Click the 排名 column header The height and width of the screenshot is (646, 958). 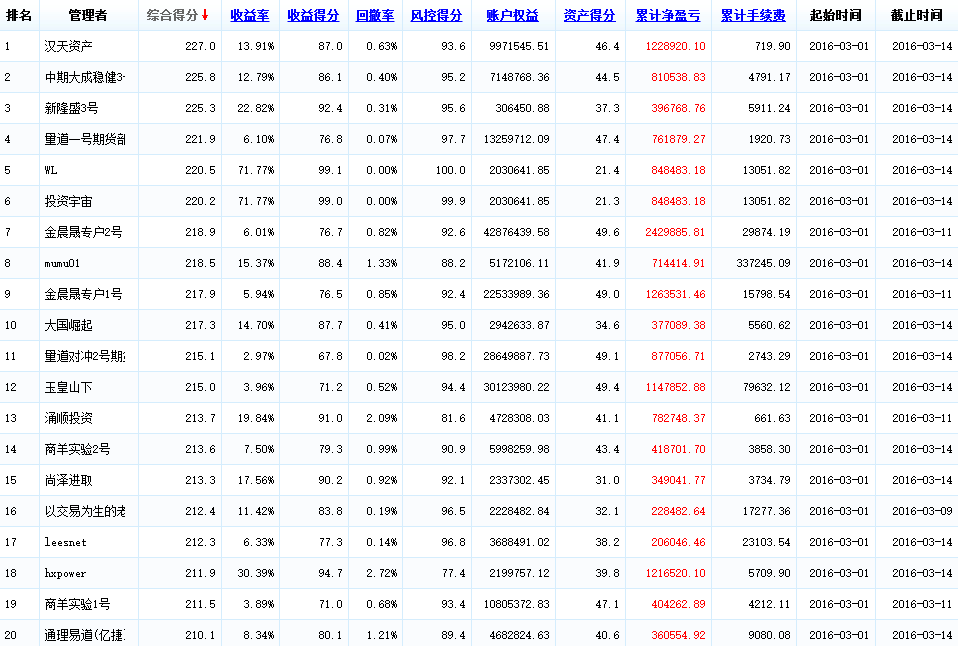tap(18, 15)
